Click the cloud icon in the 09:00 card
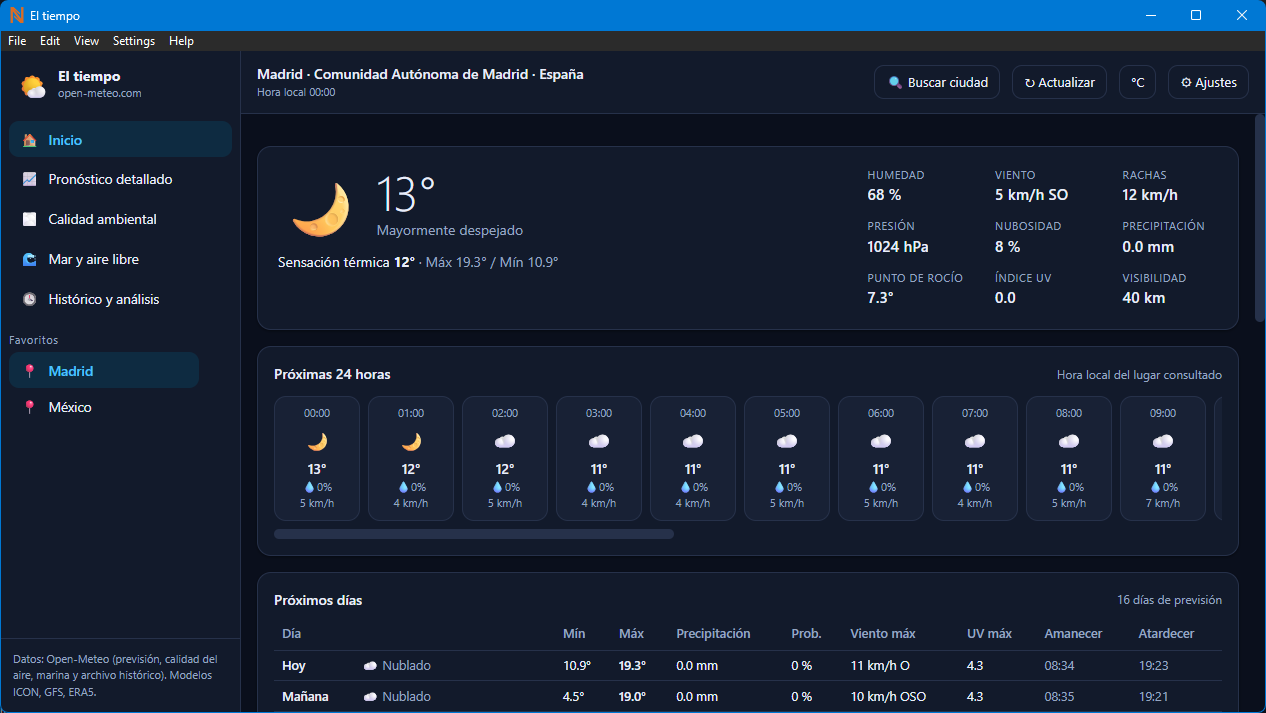1266x713 pixels. 1163,441
